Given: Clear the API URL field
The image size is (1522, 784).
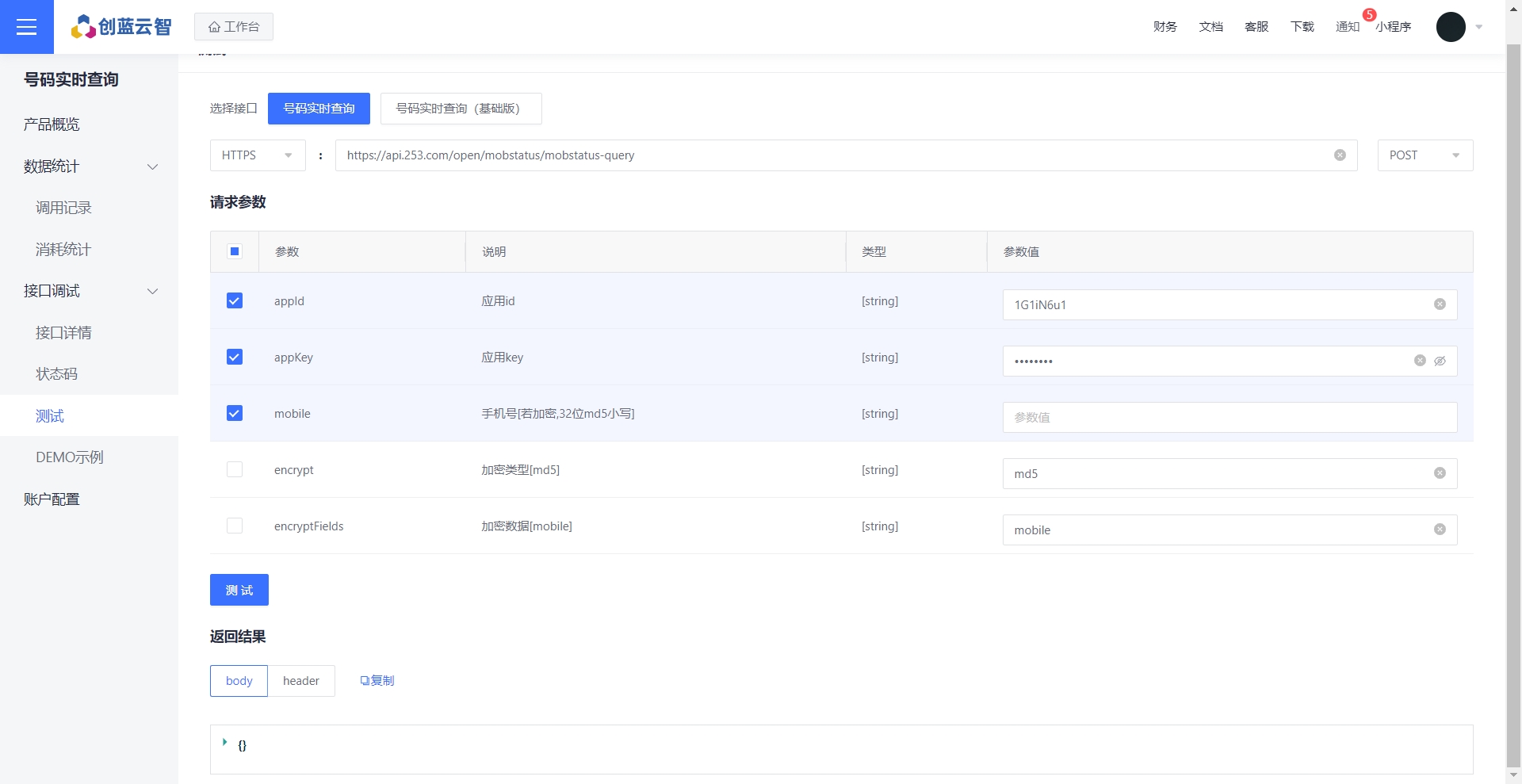Looking at the screenshot, I should pyautogui.click(x=1340, y=155).
